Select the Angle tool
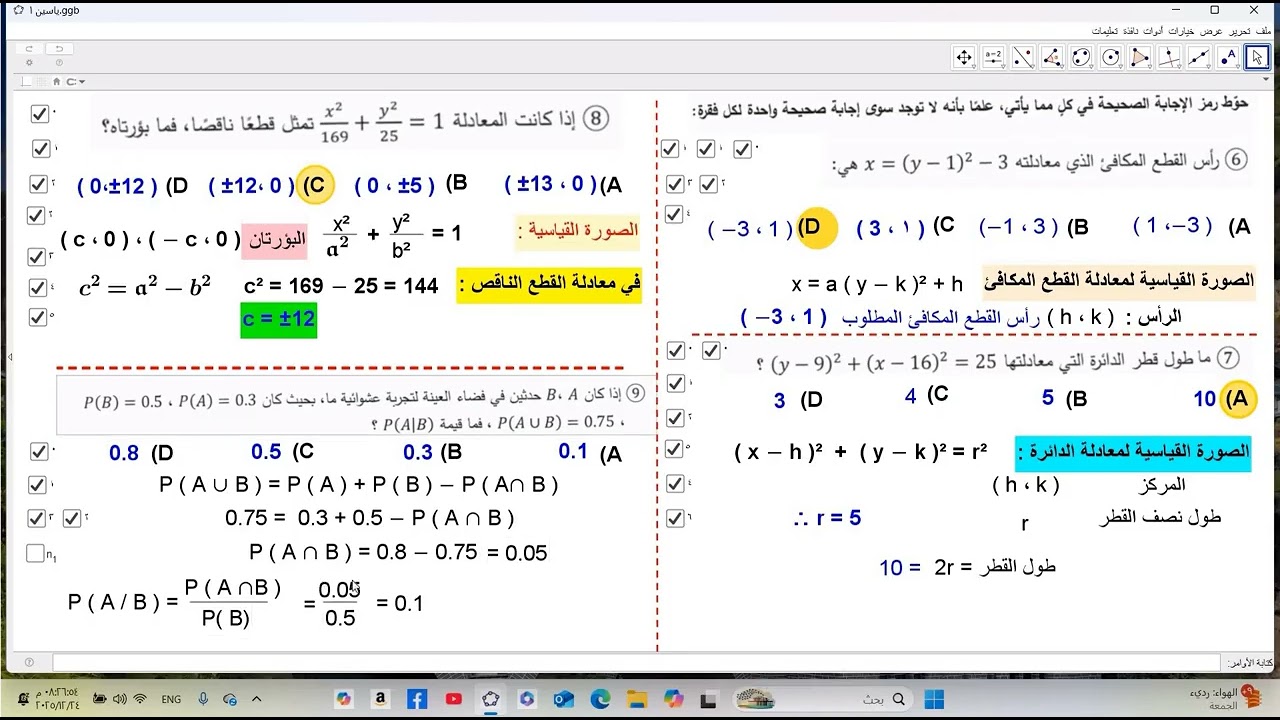The width and height of the screenshot is (1280, 720). (1052, 58)
